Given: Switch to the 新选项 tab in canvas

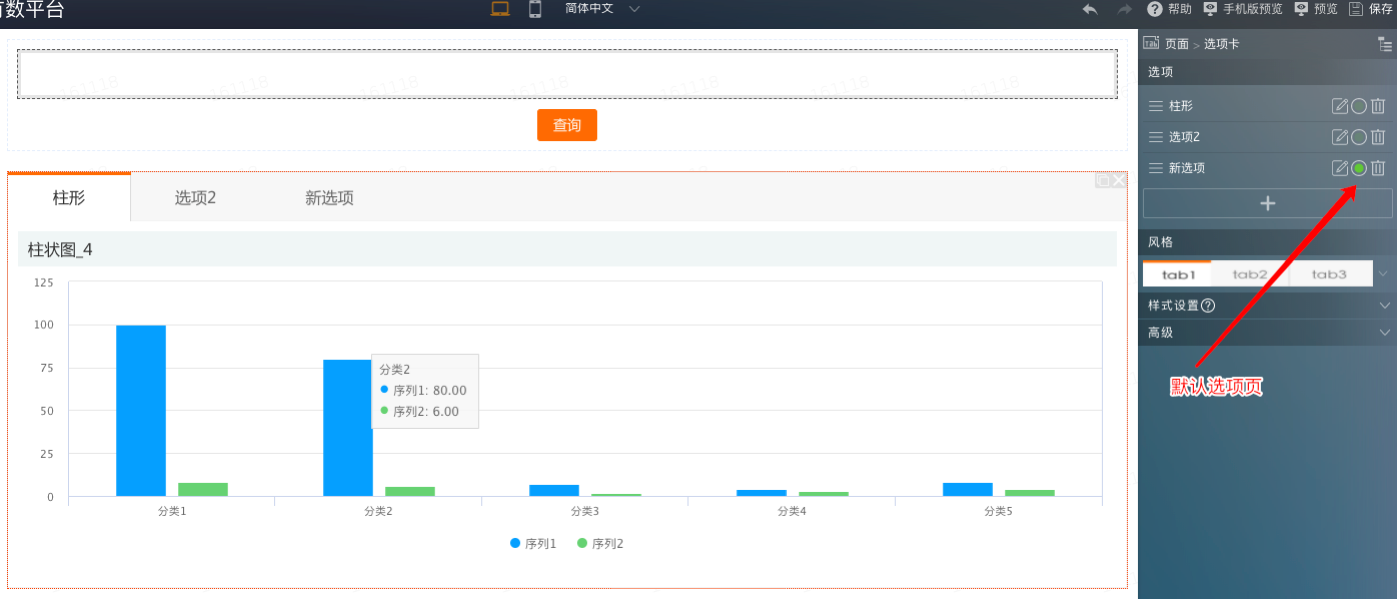Looking at the screenshot, I should [x=329, y=198].
